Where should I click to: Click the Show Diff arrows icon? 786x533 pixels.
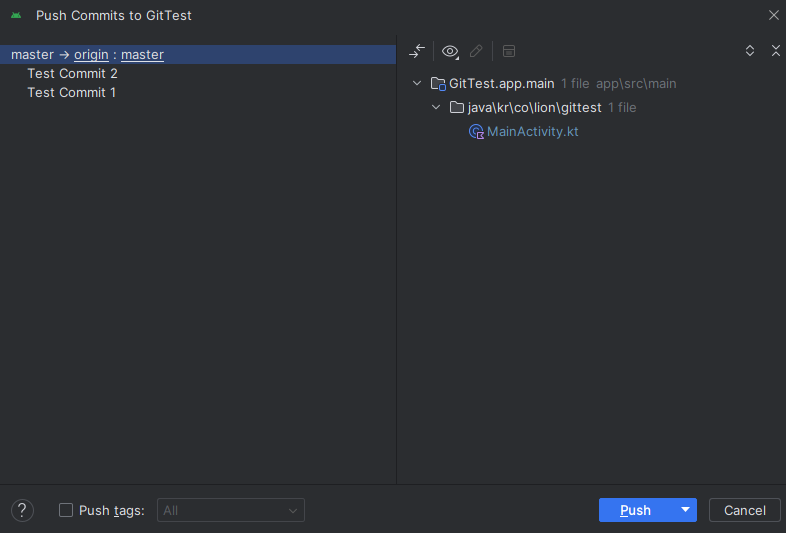[417, 51]
